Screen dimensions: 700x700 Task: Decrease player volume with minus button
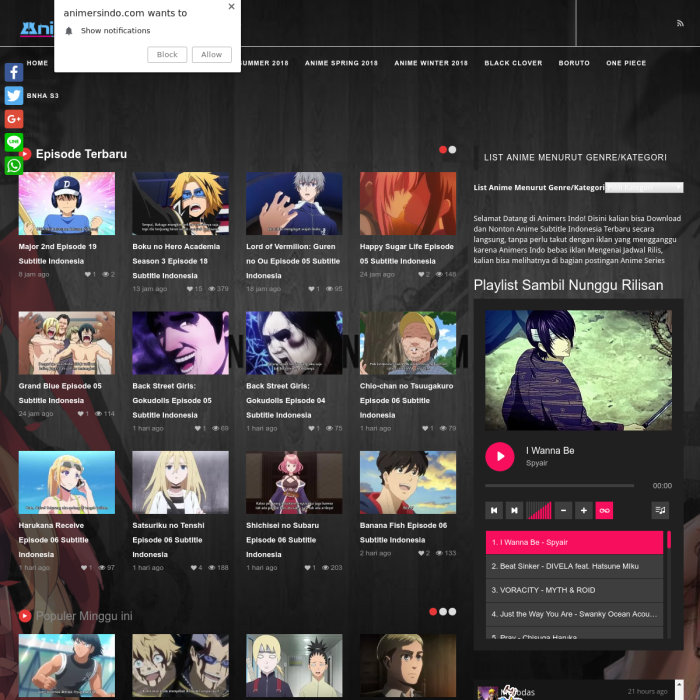pyautogui.click(x=563, y=510)
